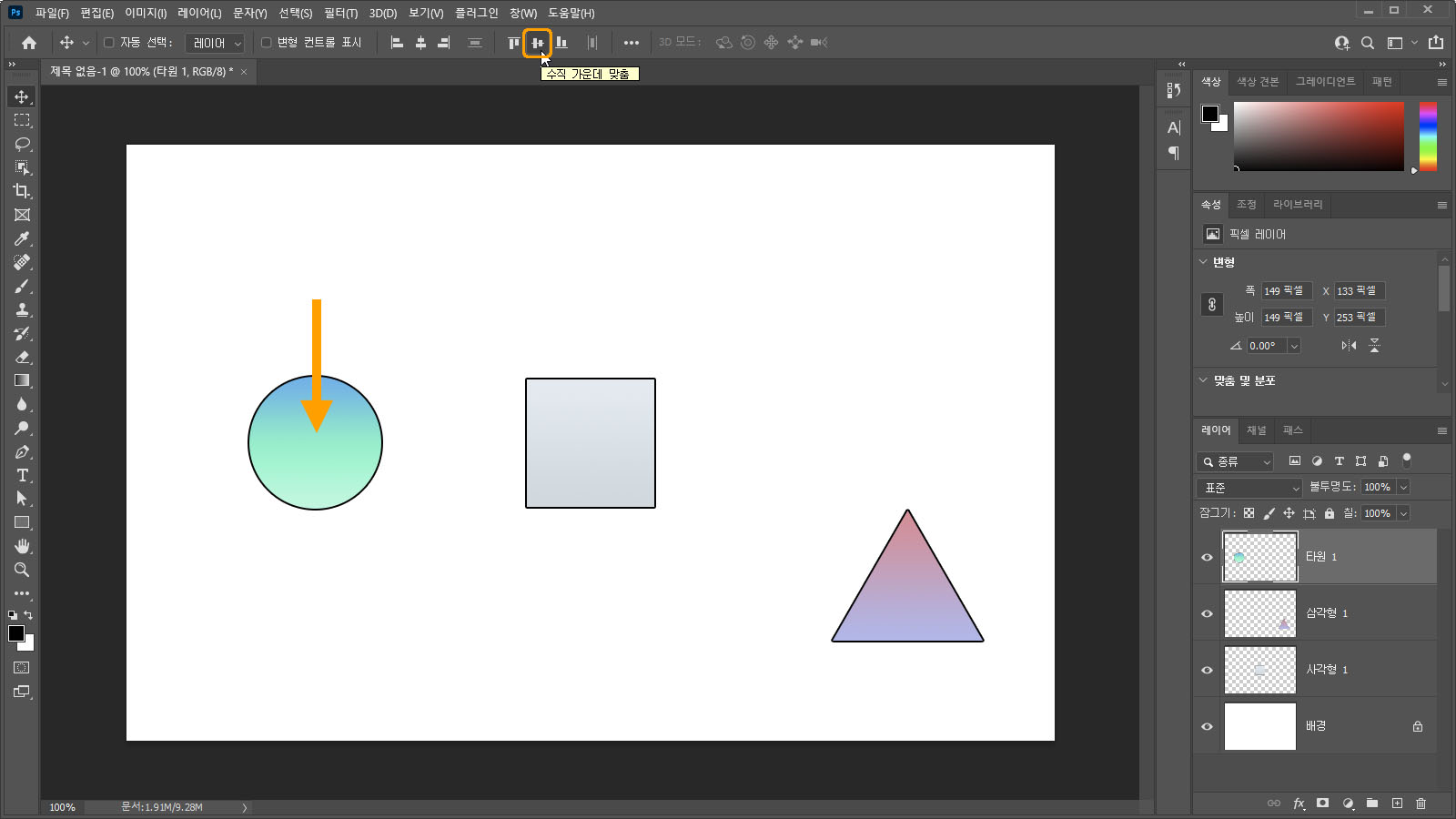The height and width of the screenshot is (819, 1456).
Task: Open the workspace switcher dropdown
Action: click(x=1401, y=43)
